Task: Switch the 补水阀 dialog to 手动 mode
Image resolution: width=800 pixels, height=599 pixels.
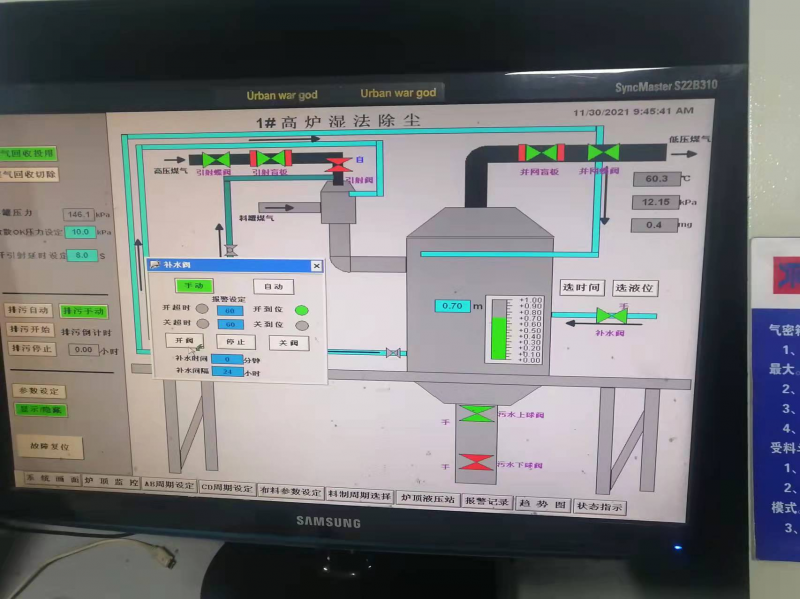Action: (193, 286)
